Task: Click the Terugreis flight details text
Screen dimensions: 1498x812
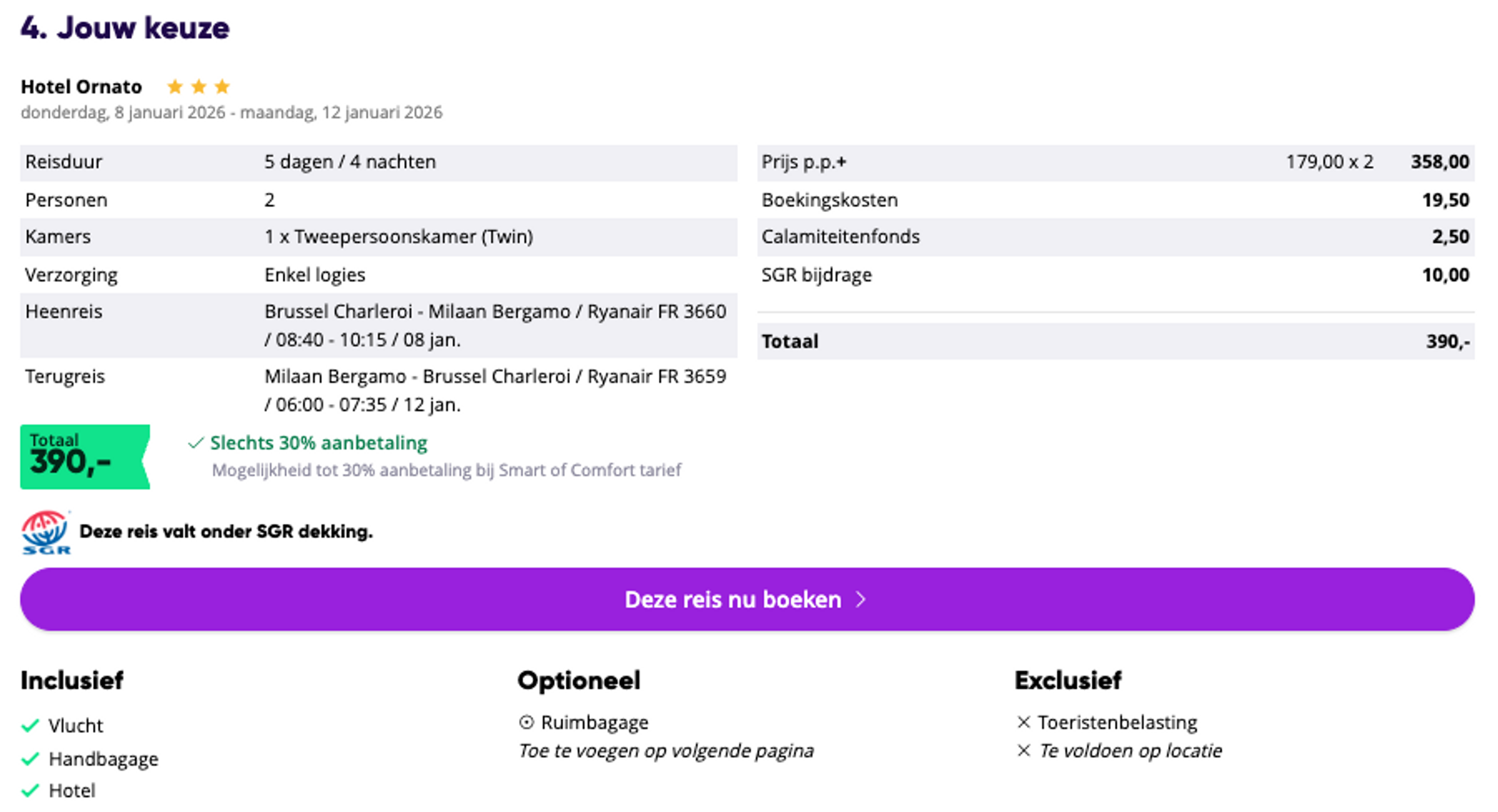Action: [x=495, y=391]
